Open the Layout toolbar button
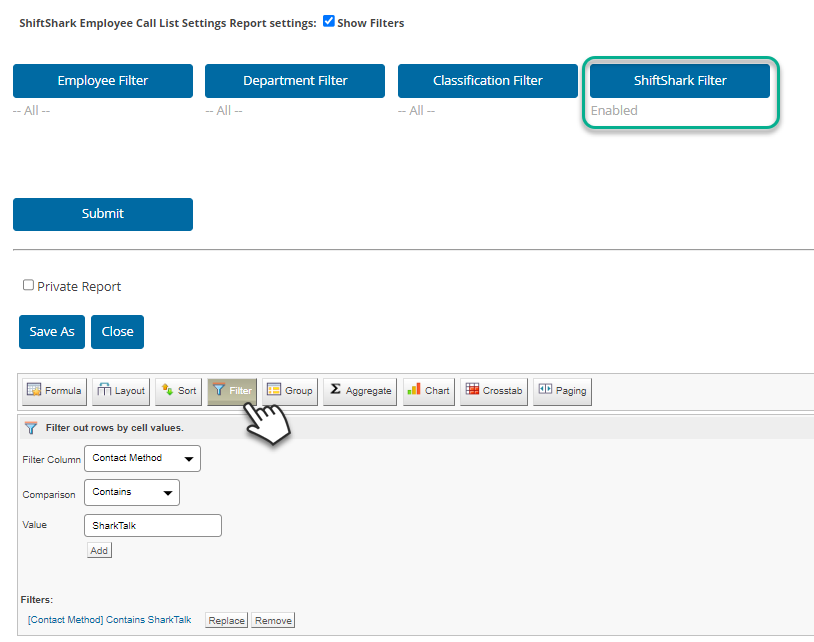 click(121, 391)
